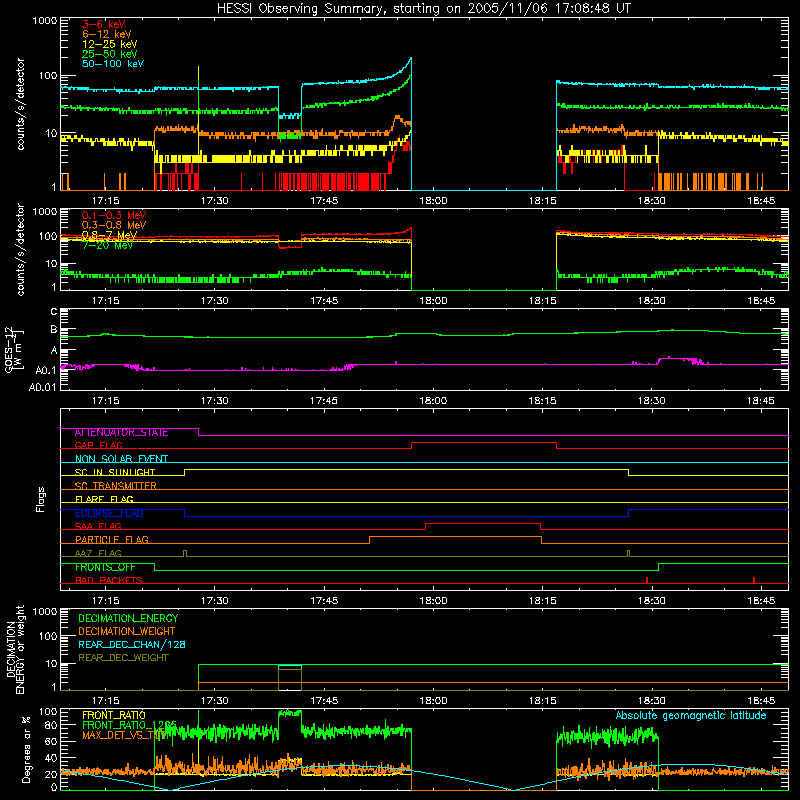Click the 0.1-0.3 MeV legend entry

114,215
